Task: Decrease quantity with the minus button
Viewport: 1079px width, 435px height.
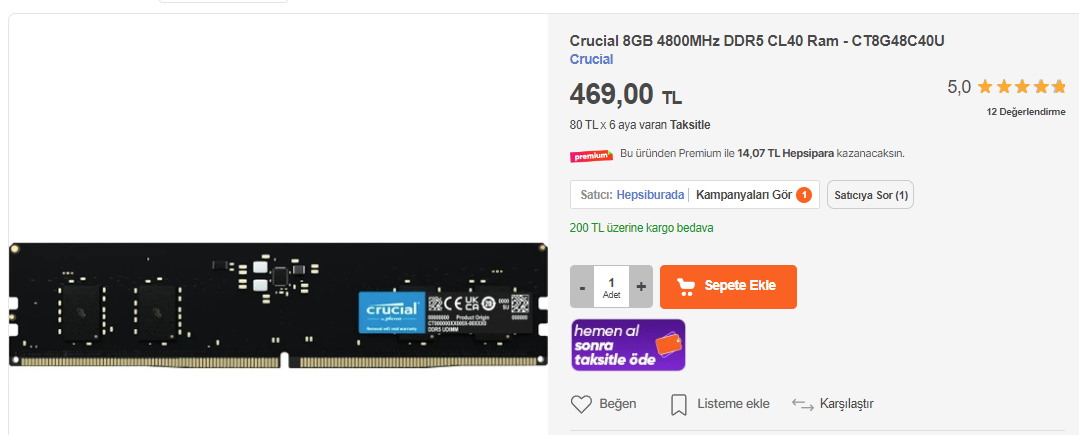Action: [582, 287]
